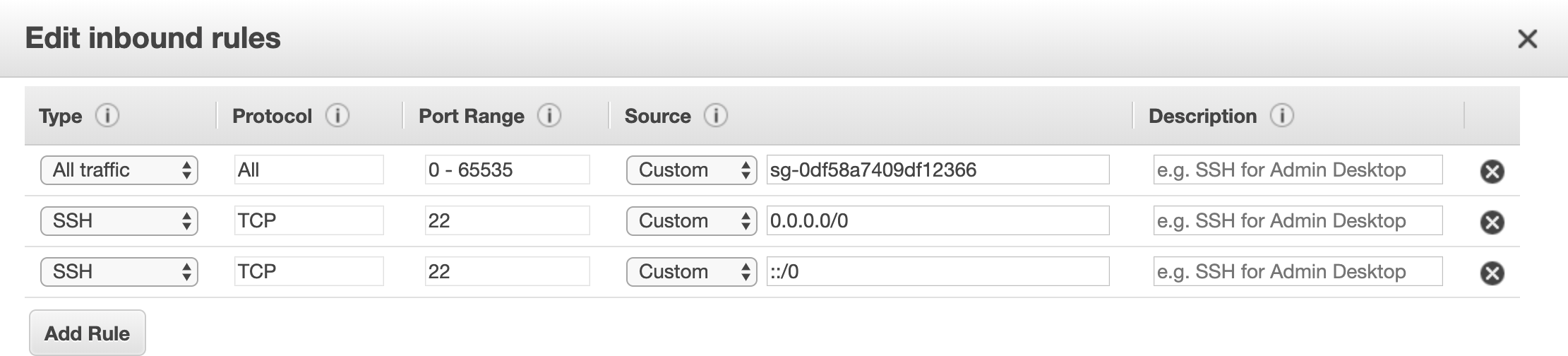Image resolution: width=1568 pixels, height=356 pixels.
Task: Click the info icon next to Source
Action: coord(715,115)
